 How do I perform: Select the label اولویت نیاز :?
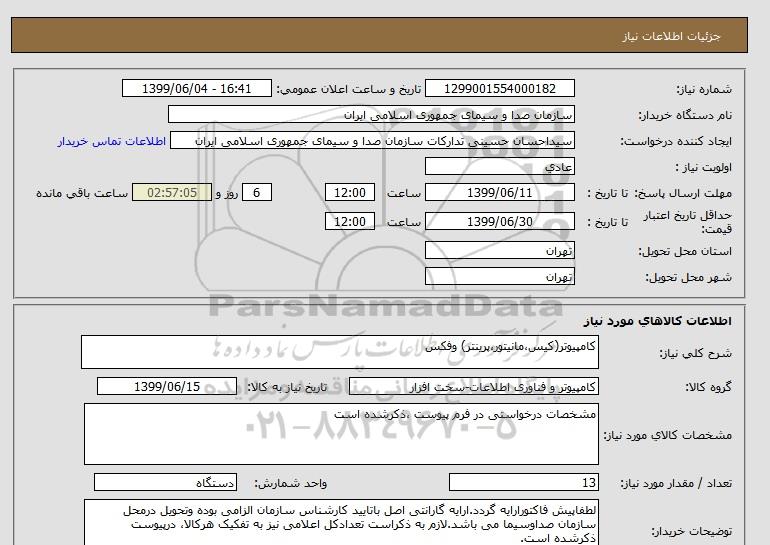pos(703,167)
